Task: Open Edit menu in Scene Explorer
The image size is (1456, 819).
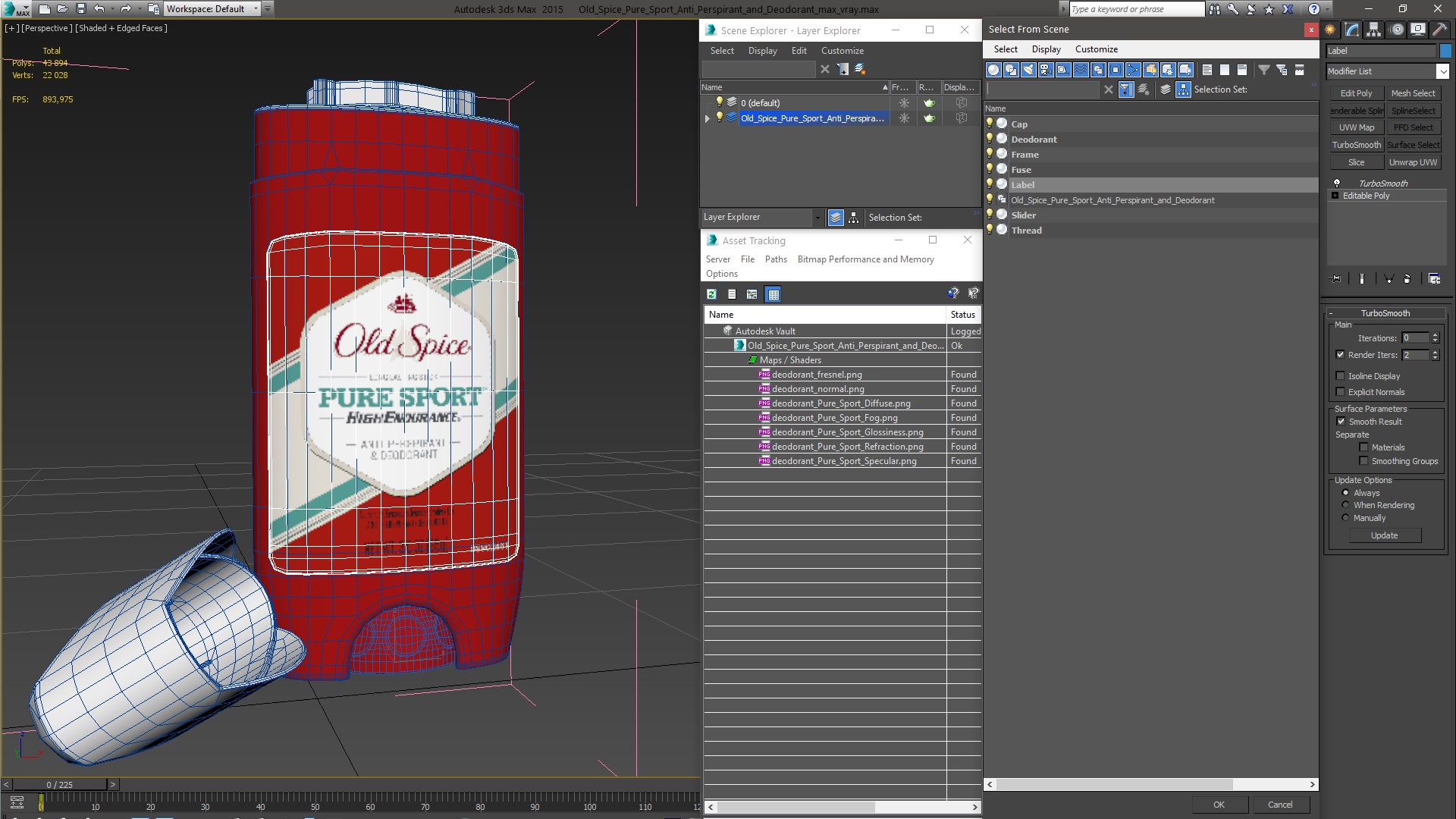Action: pyautogui.click(x=799, y=51)
